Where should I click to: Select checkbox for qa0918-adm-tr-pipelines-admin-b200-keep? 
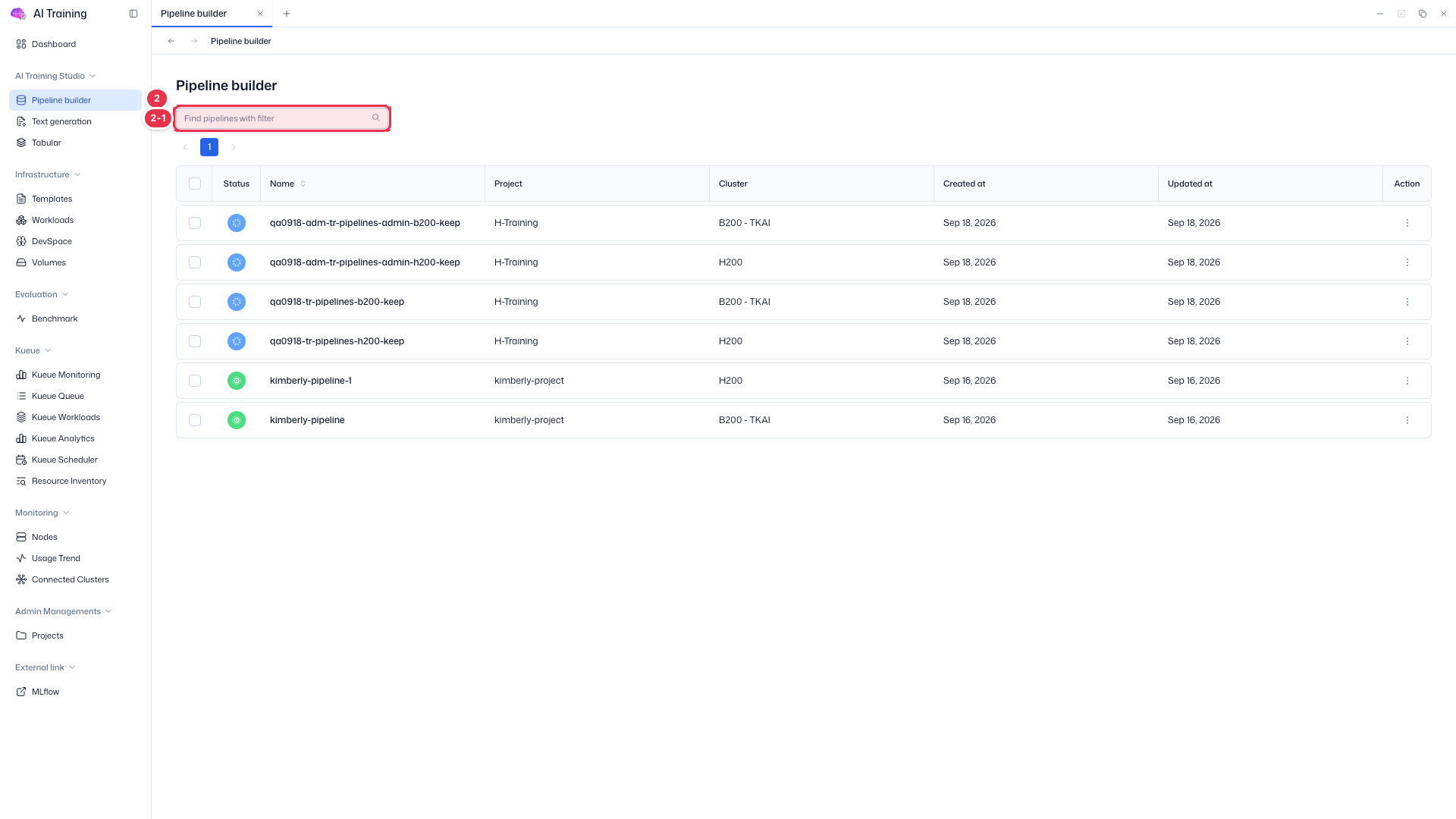tap(195, 223)
